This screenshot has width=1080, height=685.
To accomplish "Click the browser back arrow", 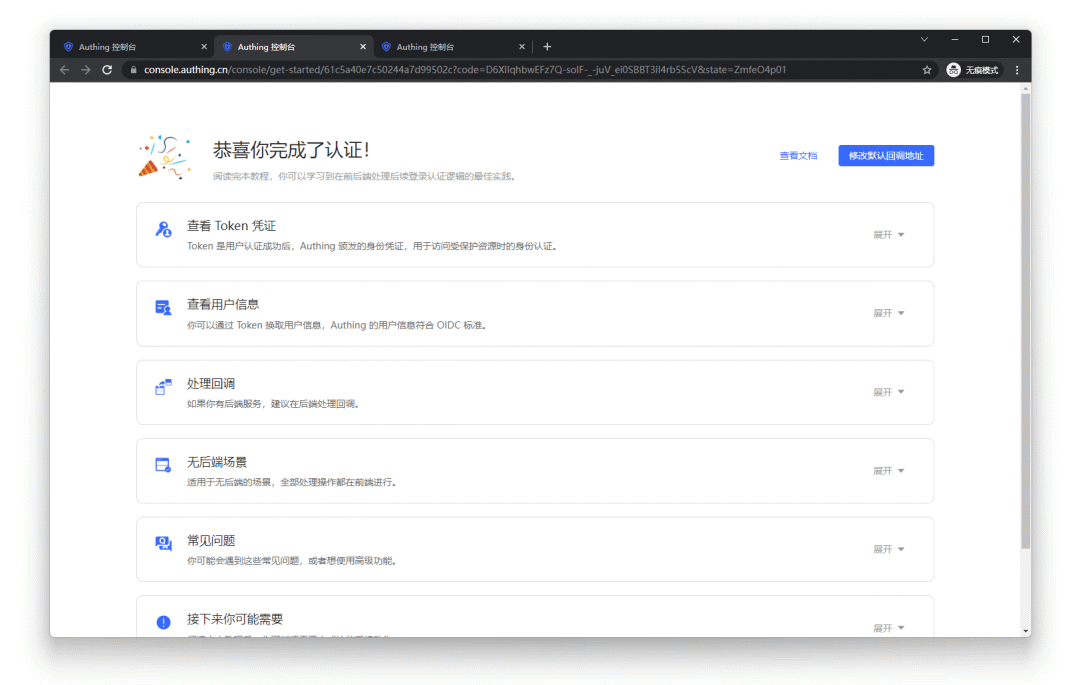I will [x=64, y=70].
